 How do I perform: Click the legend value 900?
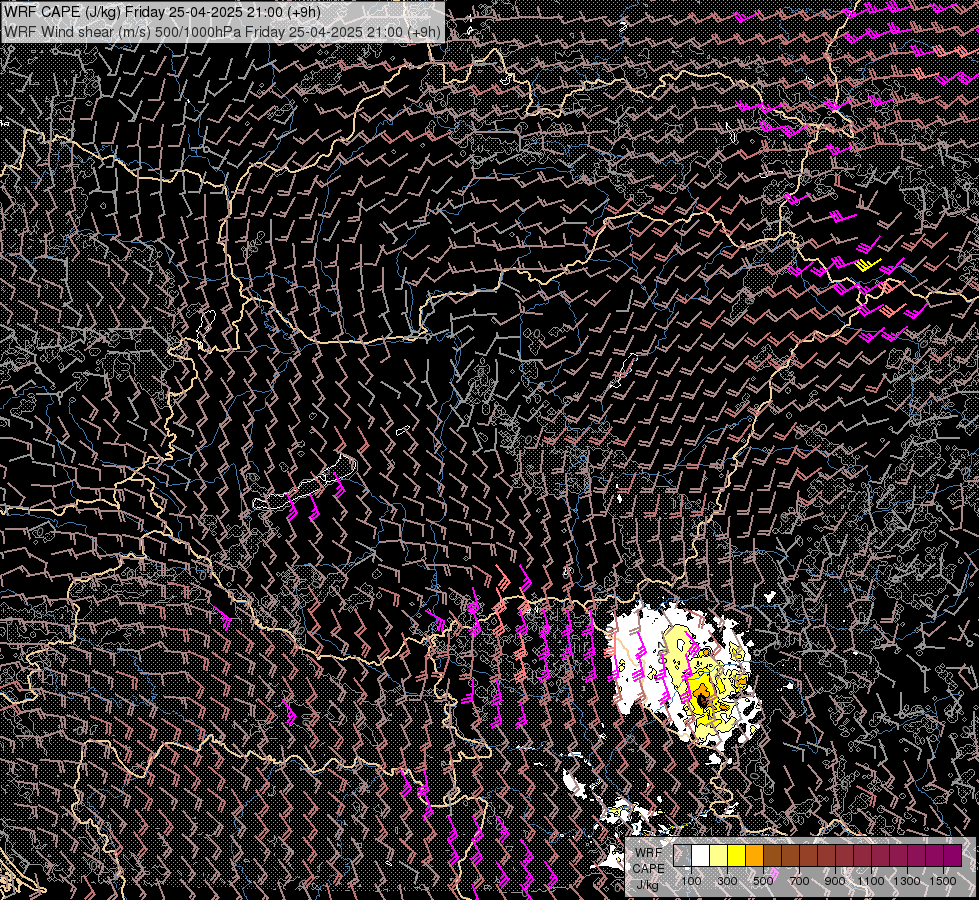tap(835, 881)
